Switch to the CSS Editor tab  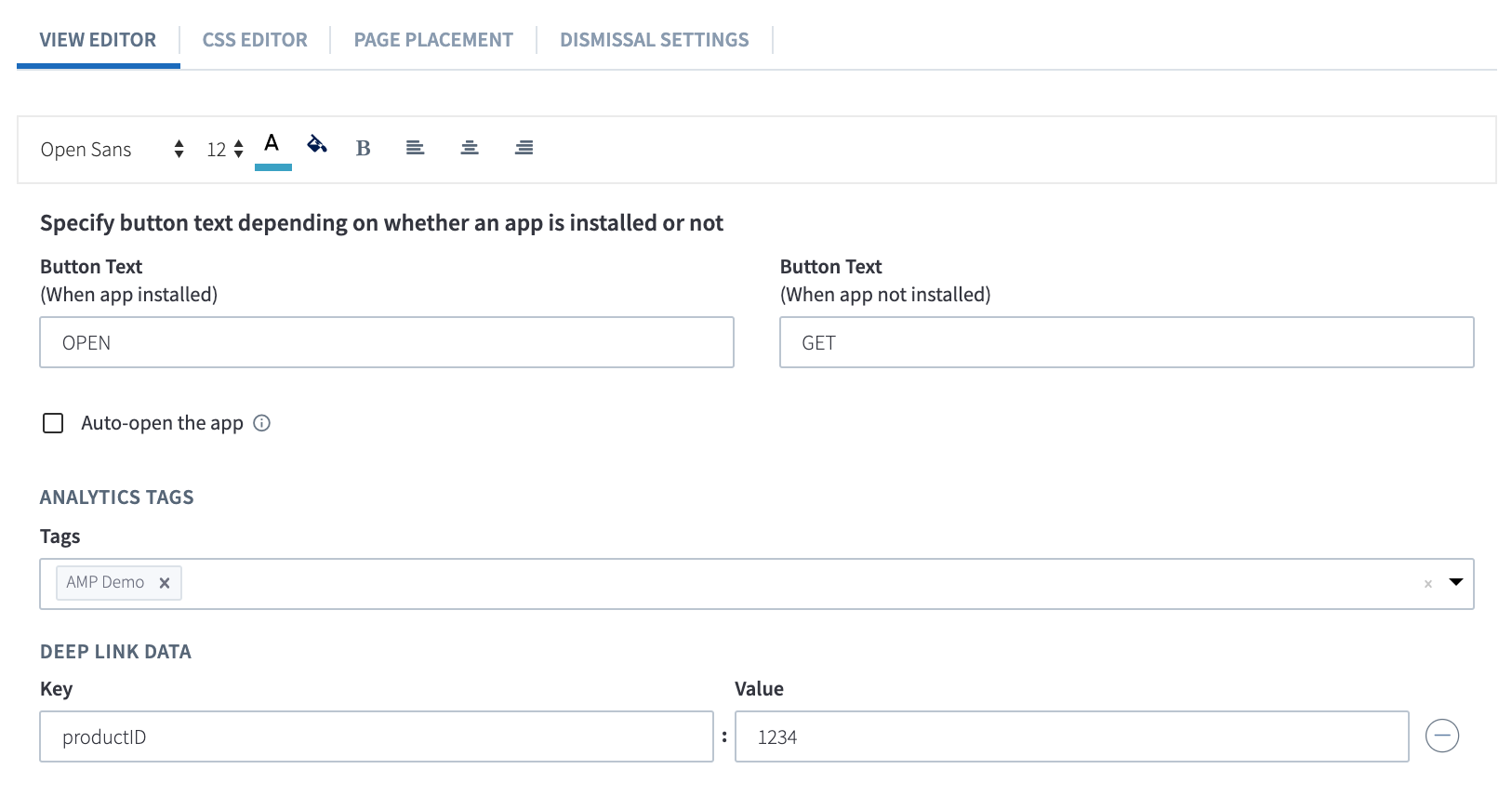[255, 40]
